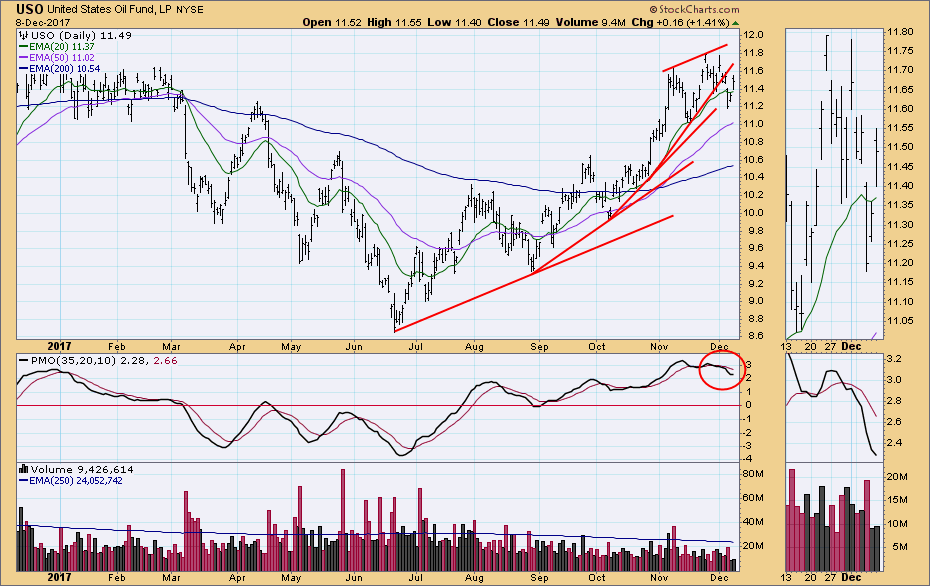Click the 40M volume axis label

(753, 522)
